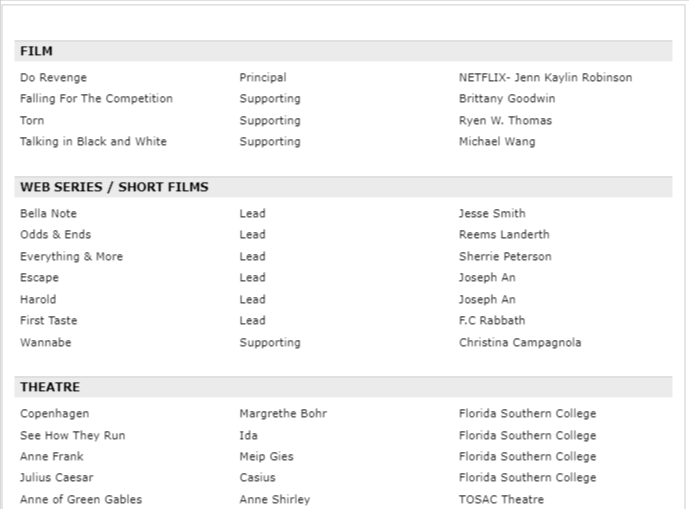Click the Meip Gies role text
689x509 pixels.
[266, 457]
